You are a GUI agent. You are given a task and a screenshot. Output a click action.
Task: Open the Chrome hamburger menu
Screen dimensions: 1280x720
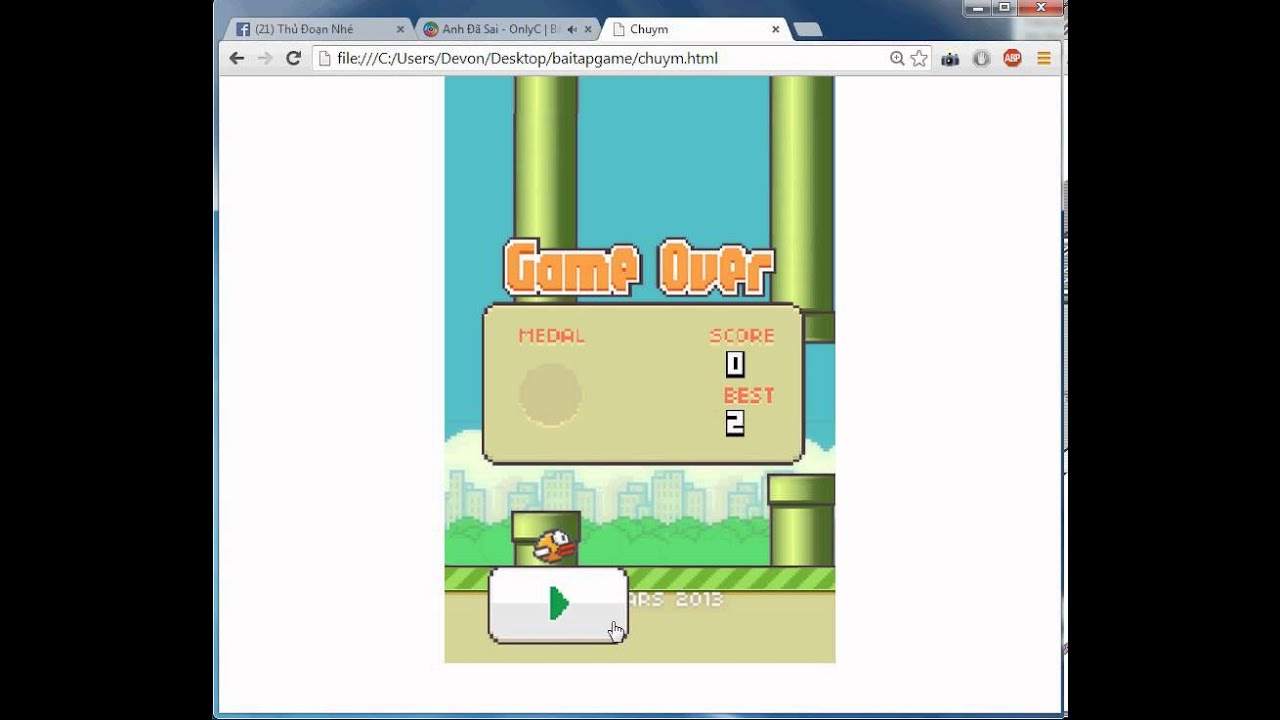1044,58
